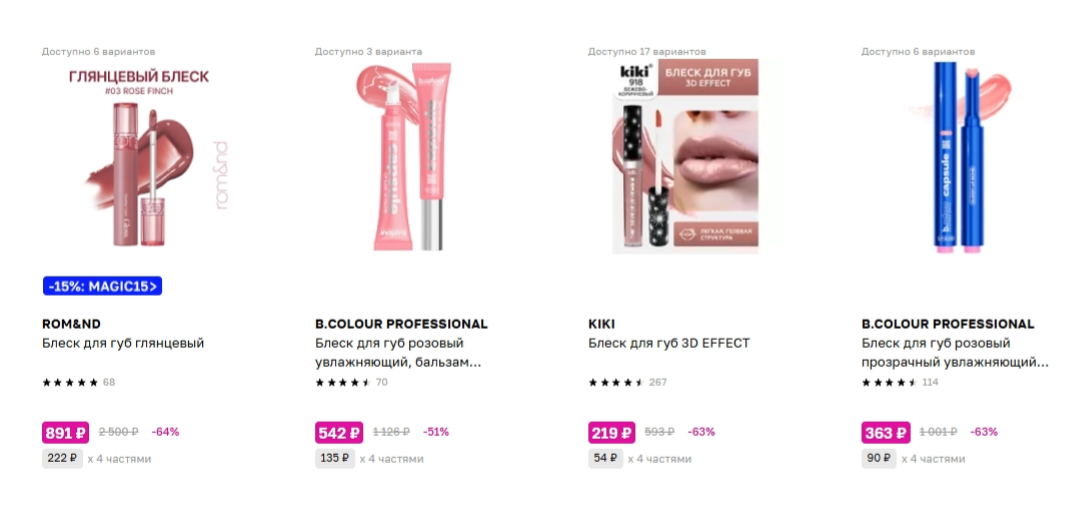Click the title 'Блеск для губ глянцевый'
This screenshot has width=1081, height=522.
[x=123, y=343]
